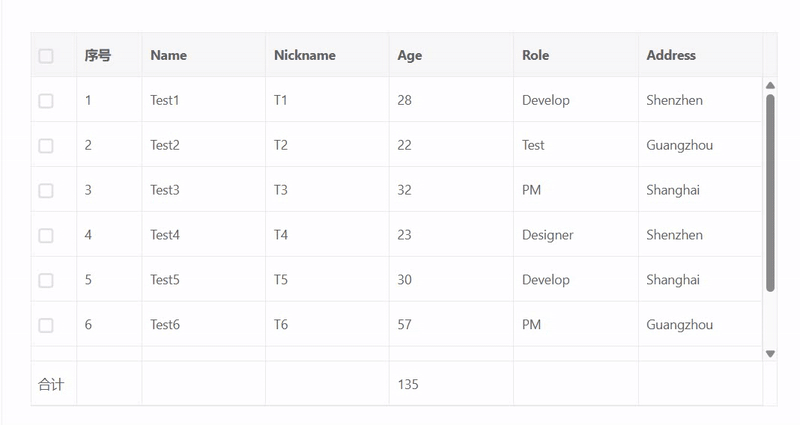This screenshot has width=800, height=425.
Task: Check the select-all header checkbox
Action: pyautogui.click(x=46, y=56)
